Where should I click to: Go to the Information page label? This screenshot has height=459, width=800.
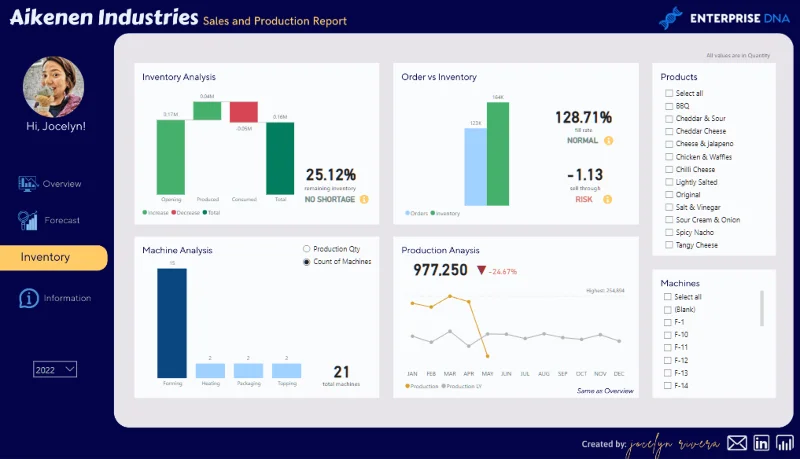67,298
